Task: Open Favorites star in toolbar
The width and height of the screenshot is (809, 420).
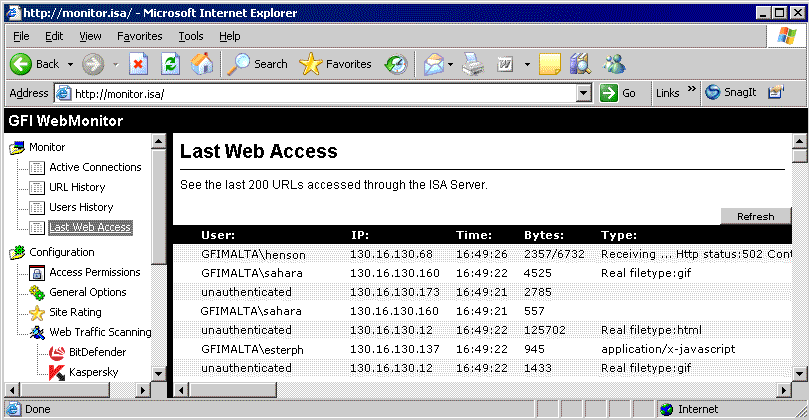Action: coord(310,64)
